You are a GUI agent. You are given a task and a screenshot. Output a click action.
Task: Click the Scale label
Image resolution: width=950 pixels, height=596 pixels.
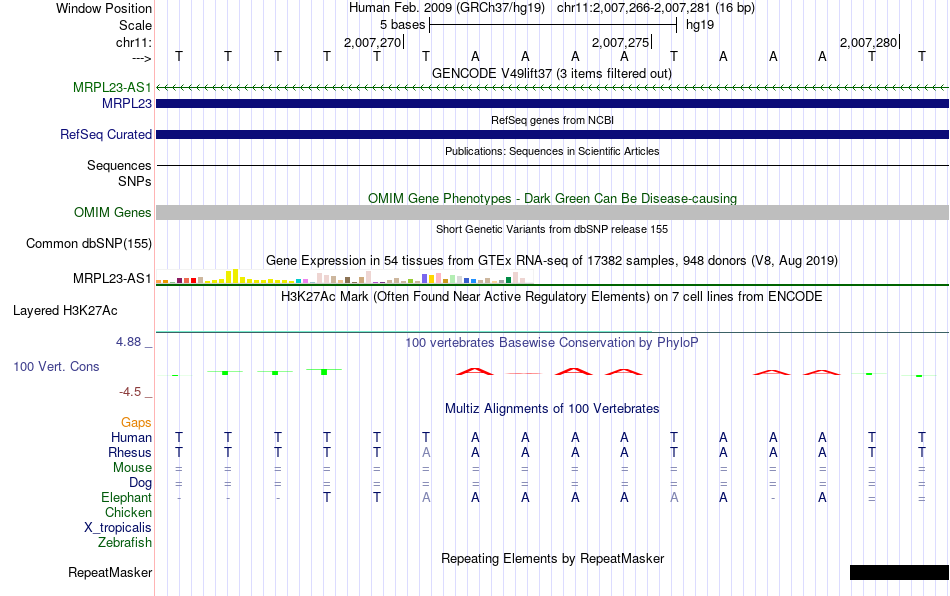pos(136,25)
